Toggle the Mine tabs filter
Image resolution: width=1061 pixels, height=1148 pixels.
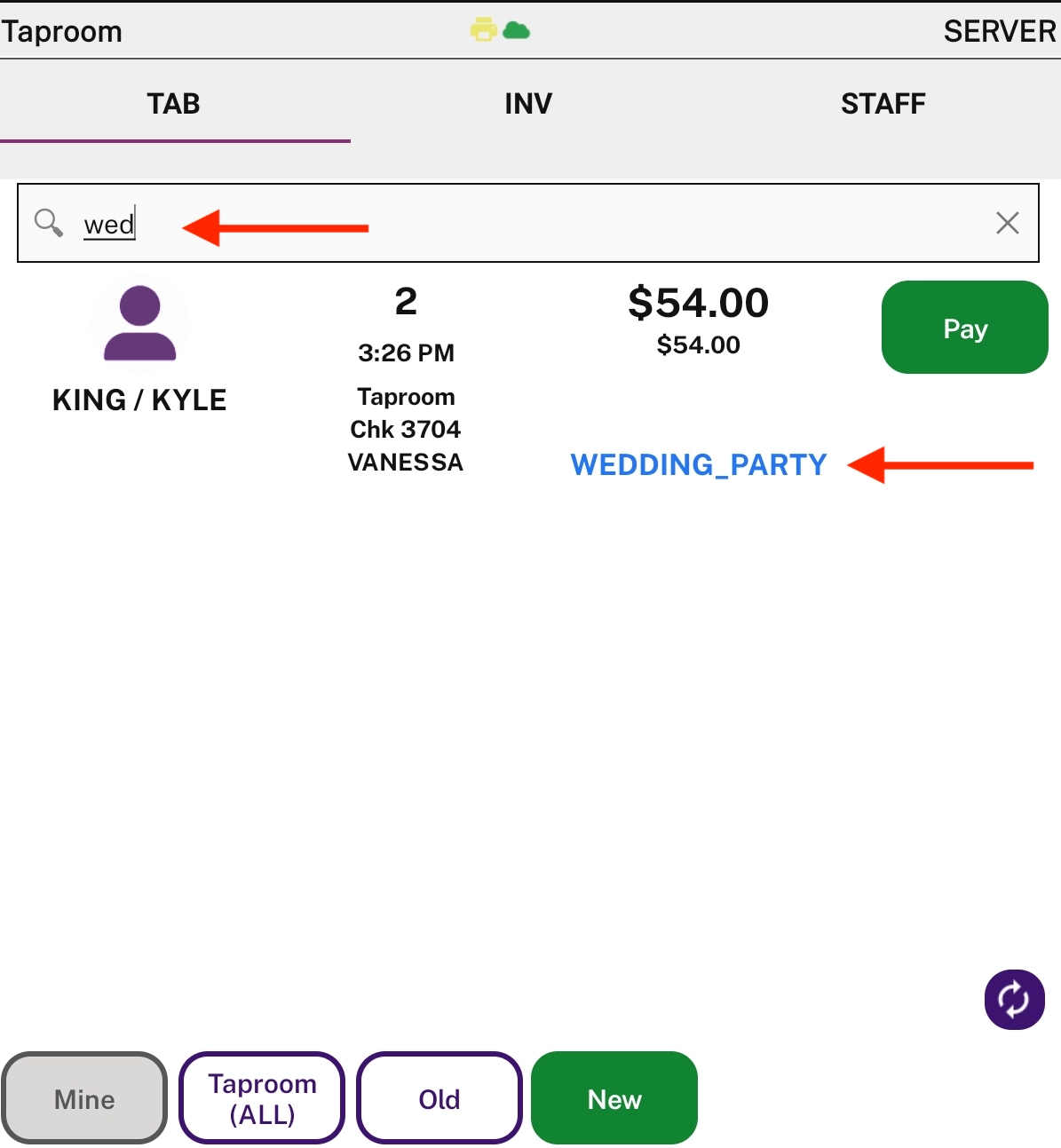coord(84,1098)
